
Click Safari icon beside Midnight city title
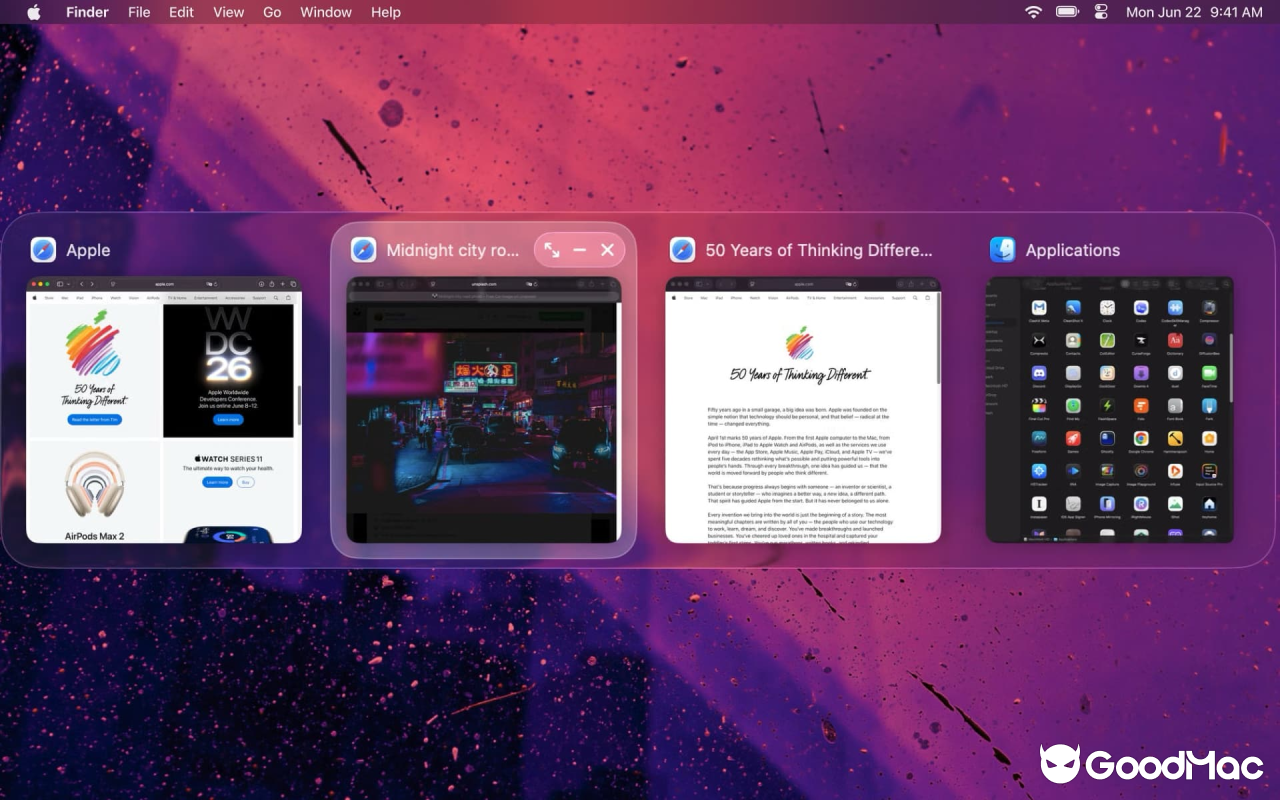point(364,250)
